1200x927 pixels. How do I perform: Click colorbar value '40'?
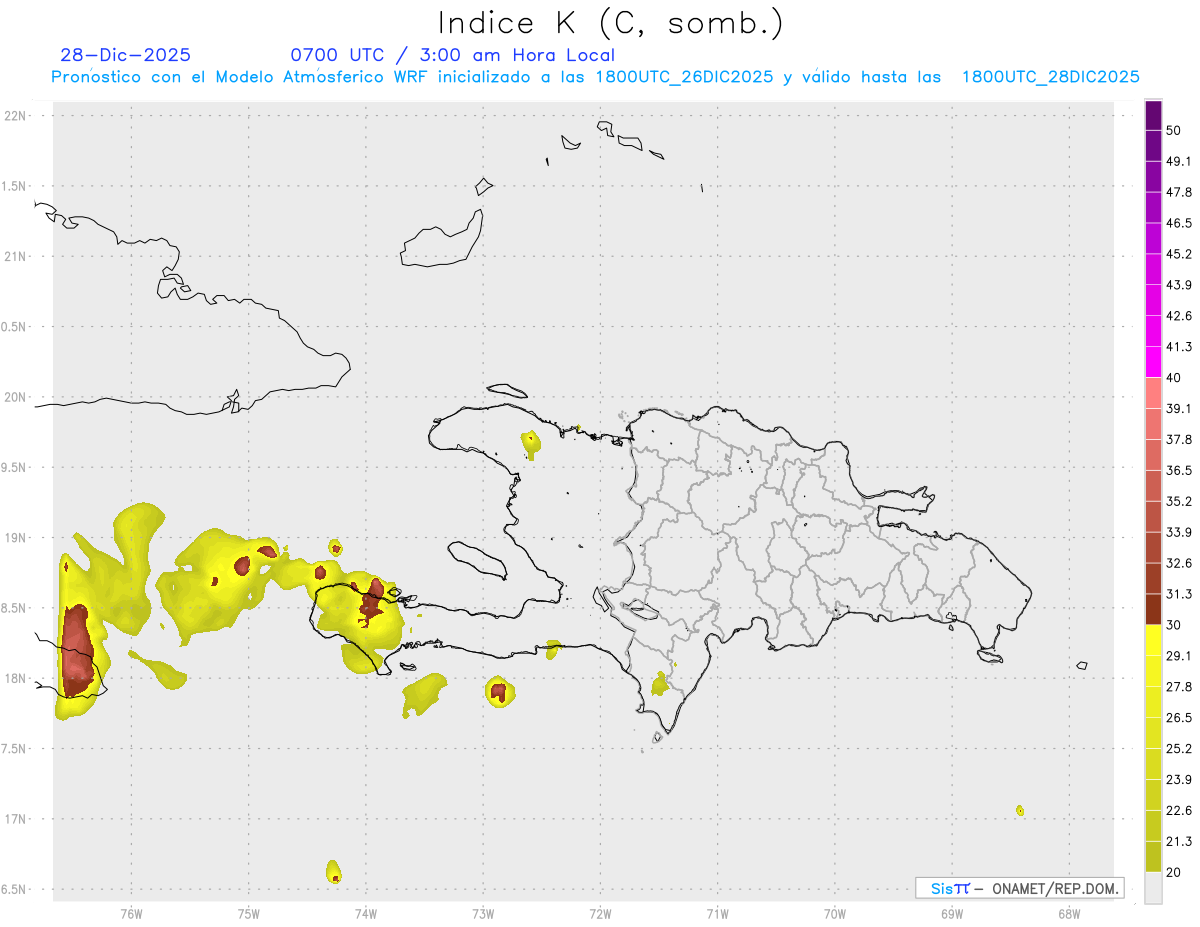(x=1174, y=378)
